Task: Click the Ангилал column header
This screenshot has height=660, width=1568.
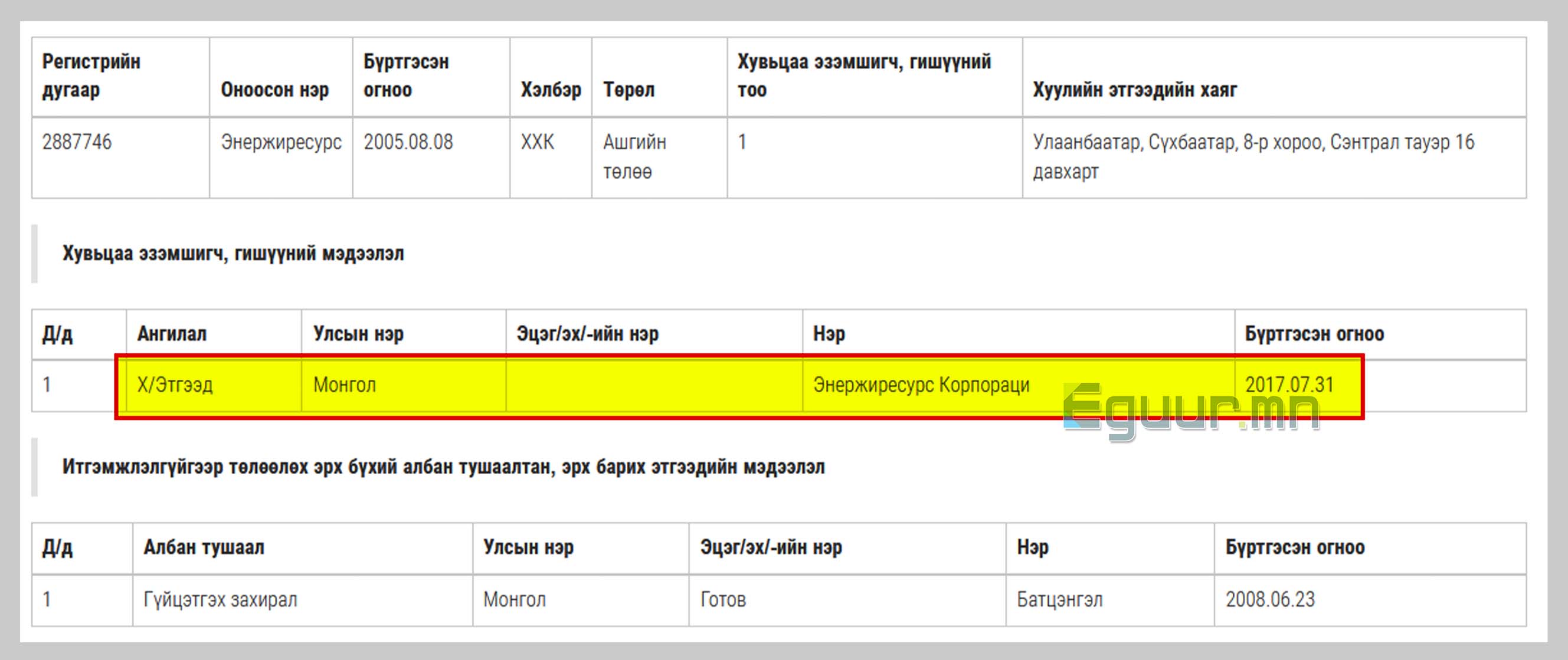Action: (x=214, y=334)
